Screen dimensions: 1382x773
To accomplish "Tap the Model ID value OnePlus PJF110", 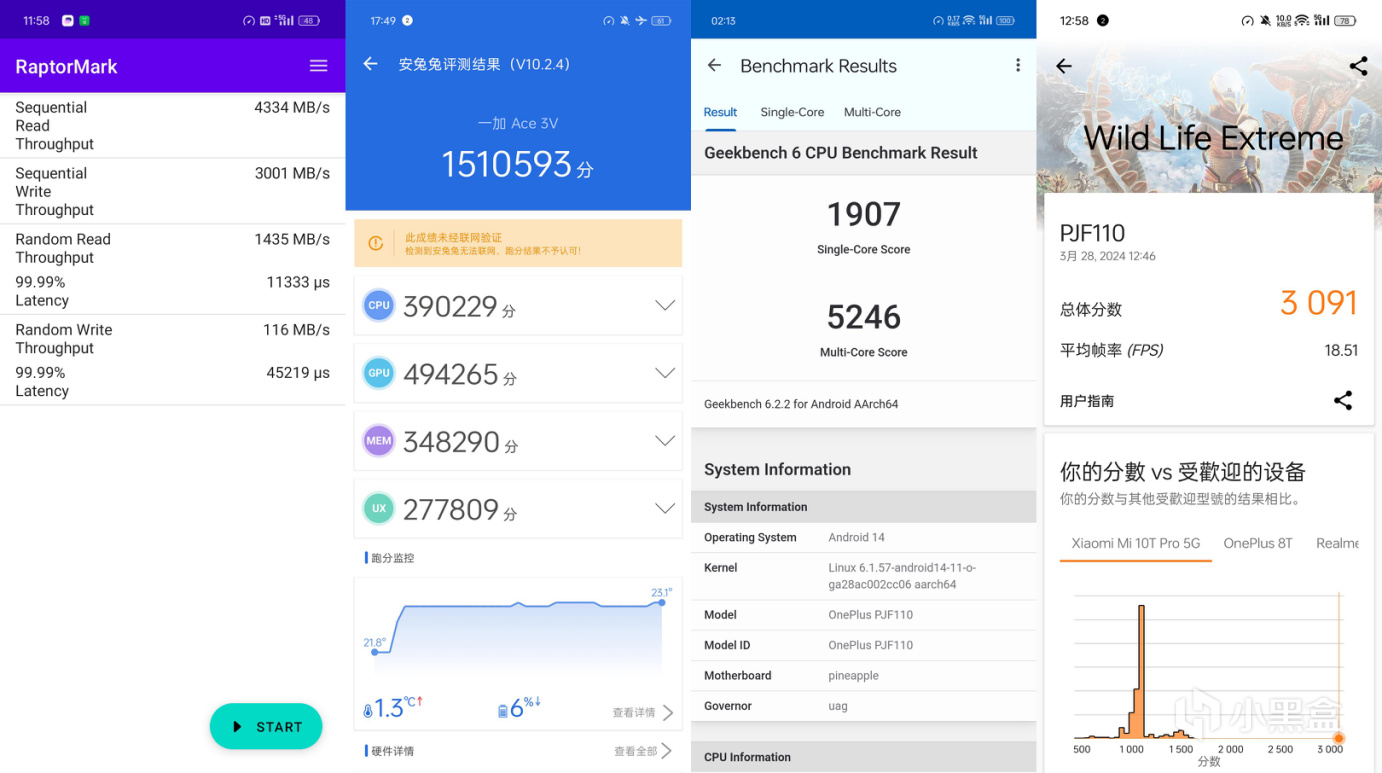I will pyautogui.click(x=870, y=645).
